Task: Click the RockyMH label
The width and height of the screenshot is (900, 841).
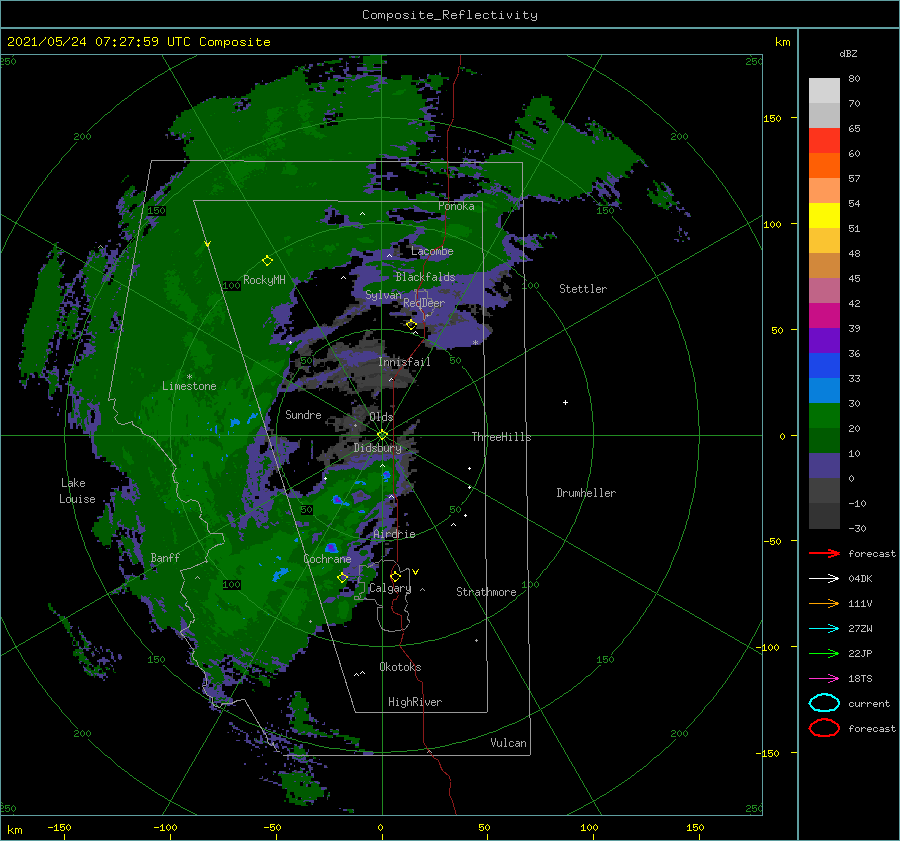Action: point(264,280)
